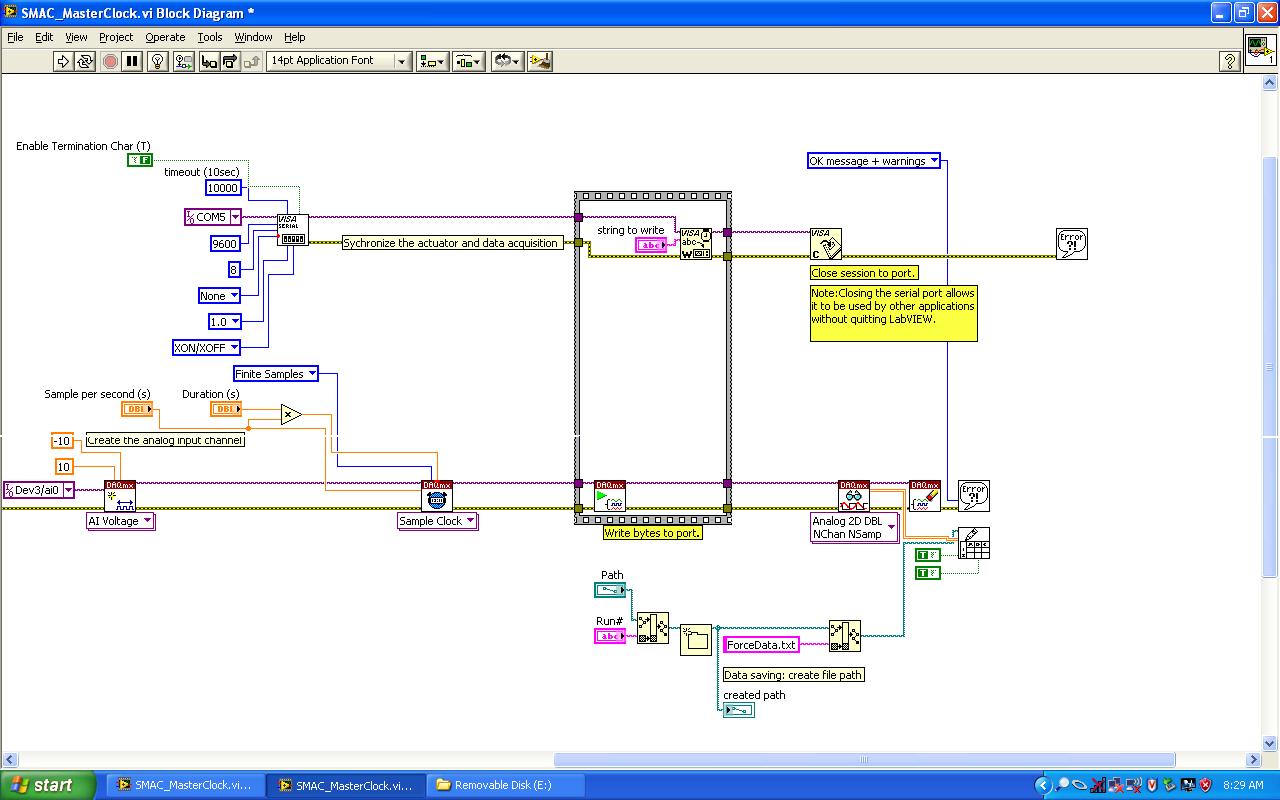Click the Clean Up Diagram broom icon
This screenshot has height=800, width=1280.
(x=540, y=61)
